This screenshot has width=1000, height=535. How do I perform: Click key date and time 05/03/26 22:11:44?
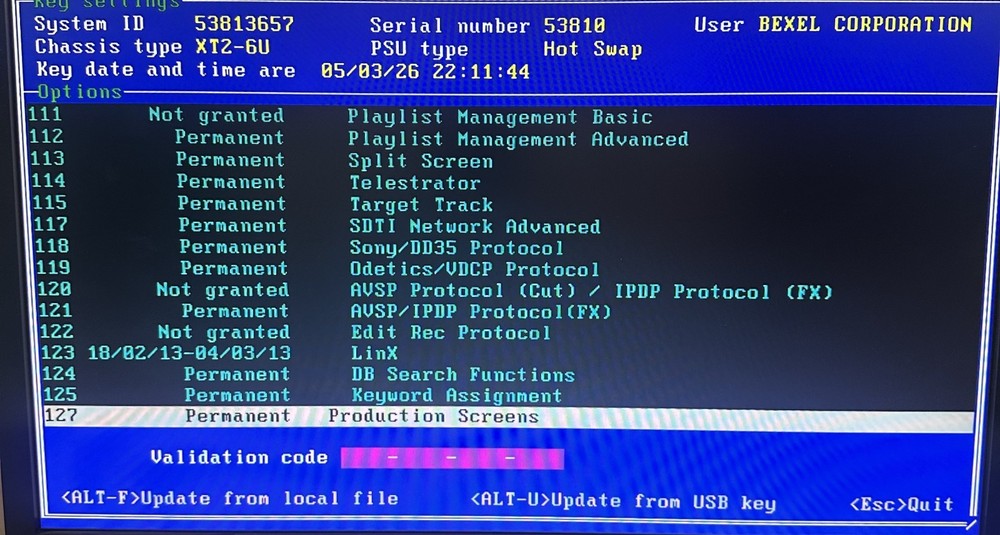tap(425, 71)
